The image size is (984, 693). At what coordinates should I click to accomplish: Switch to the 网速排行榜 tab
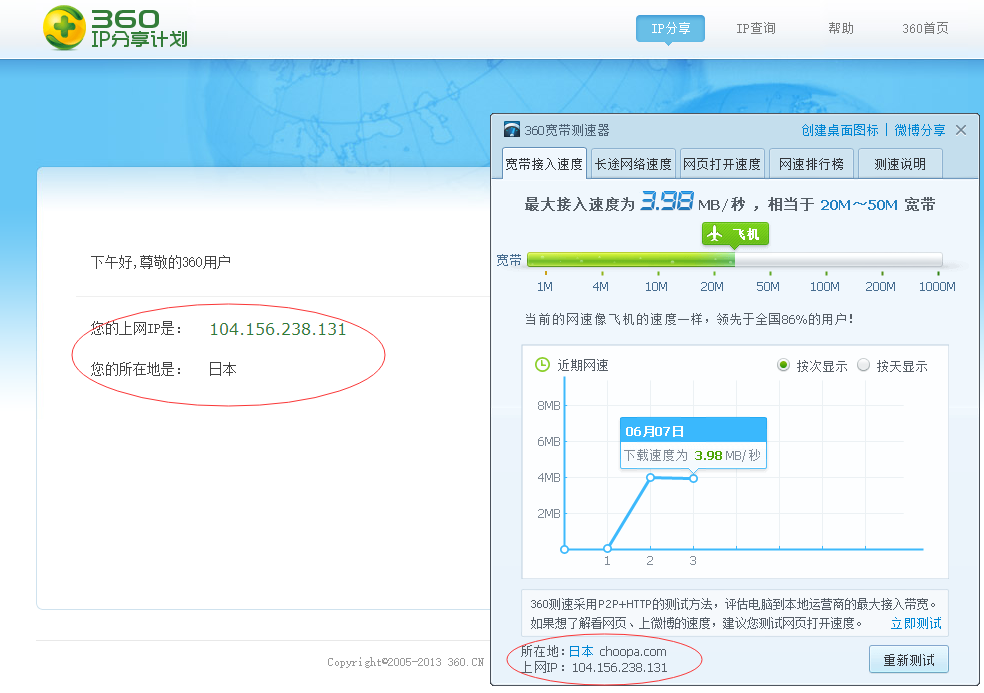(811, 164)
